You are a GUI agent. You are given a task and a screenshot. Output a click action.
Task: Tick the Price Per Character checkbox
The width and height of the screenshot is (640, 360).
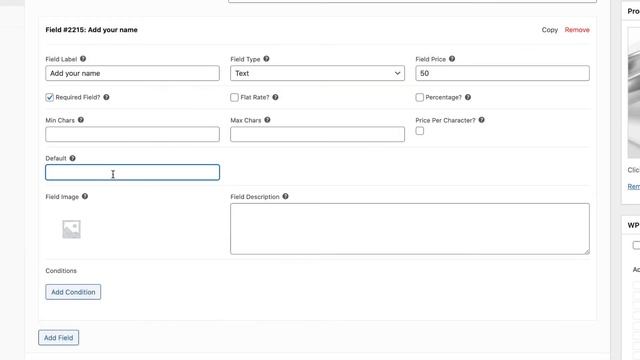click(x=420, y=131)
